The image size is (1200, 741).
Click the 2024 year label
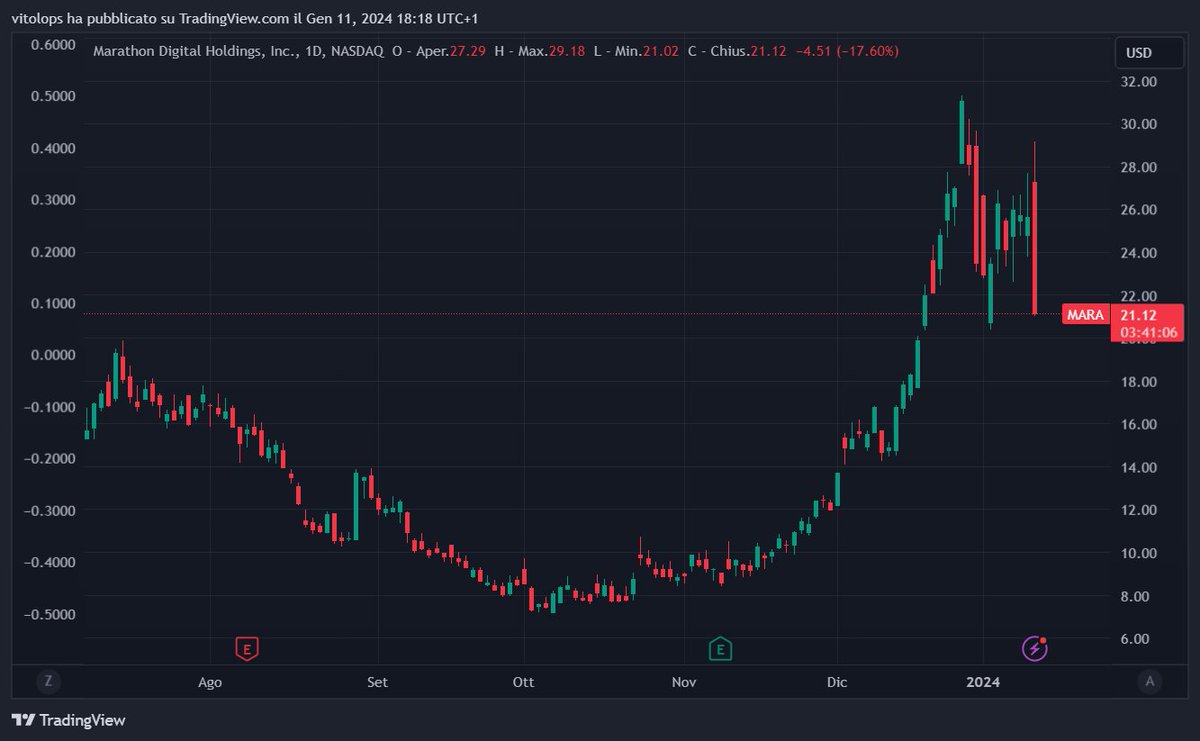point(983,682)
